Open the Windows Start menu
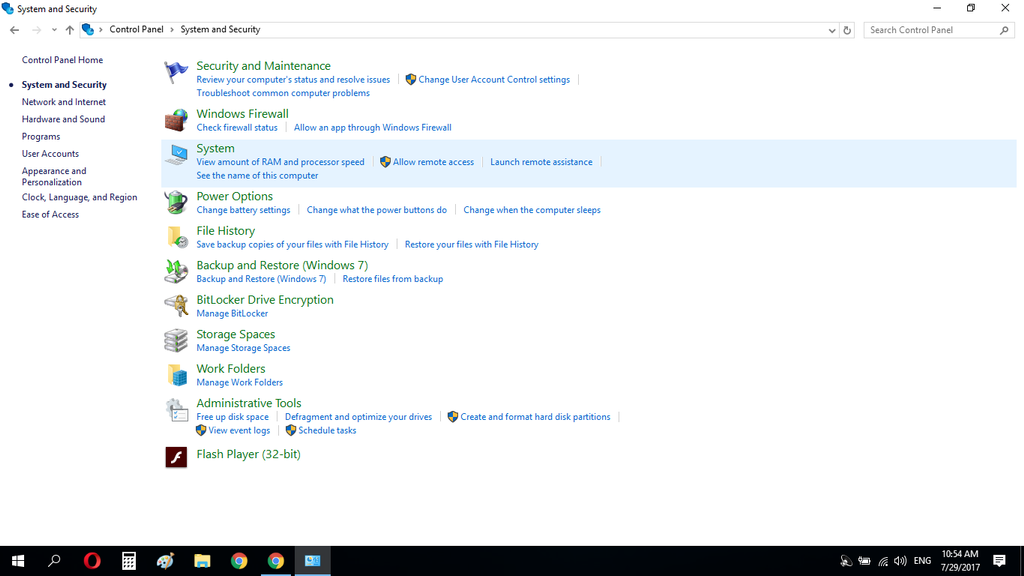1024x576 pixels. 18,561
